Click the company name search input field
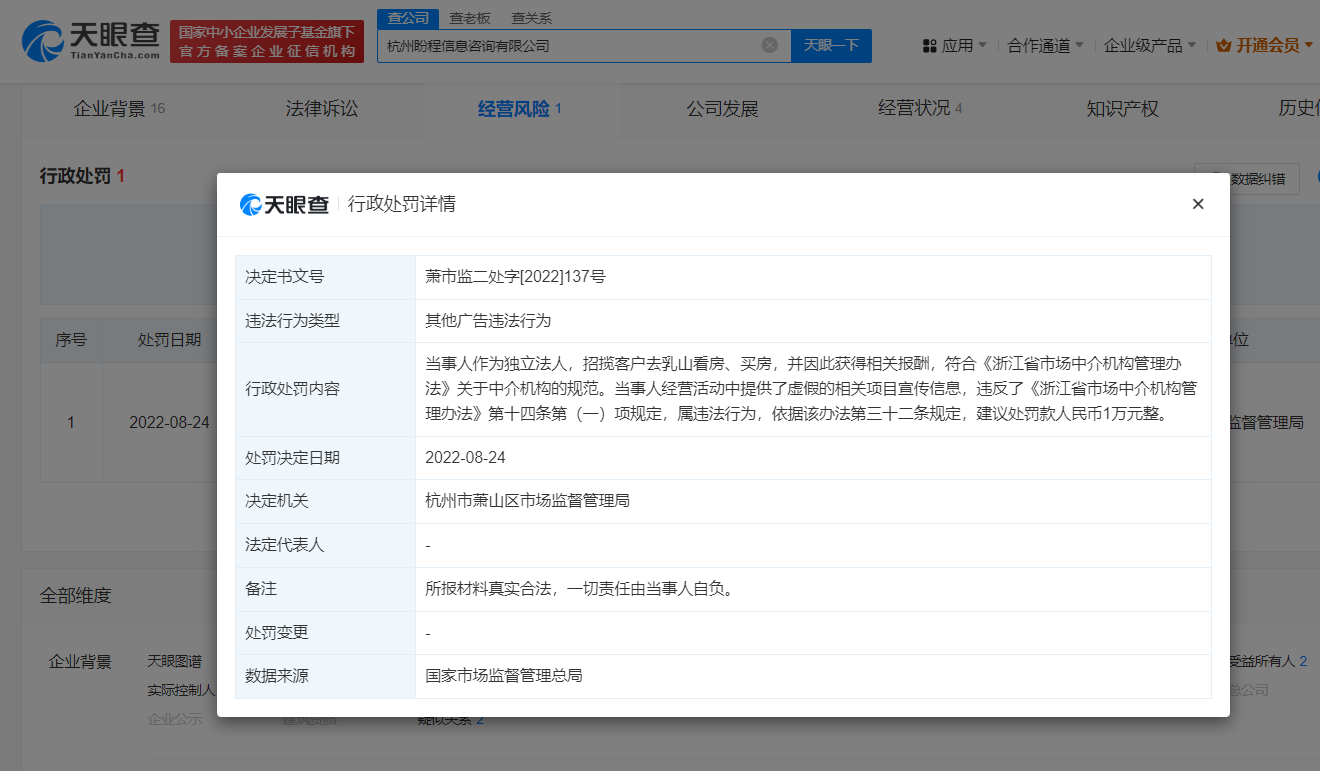The image size is (1320, 771). click(x=570, y=45)
